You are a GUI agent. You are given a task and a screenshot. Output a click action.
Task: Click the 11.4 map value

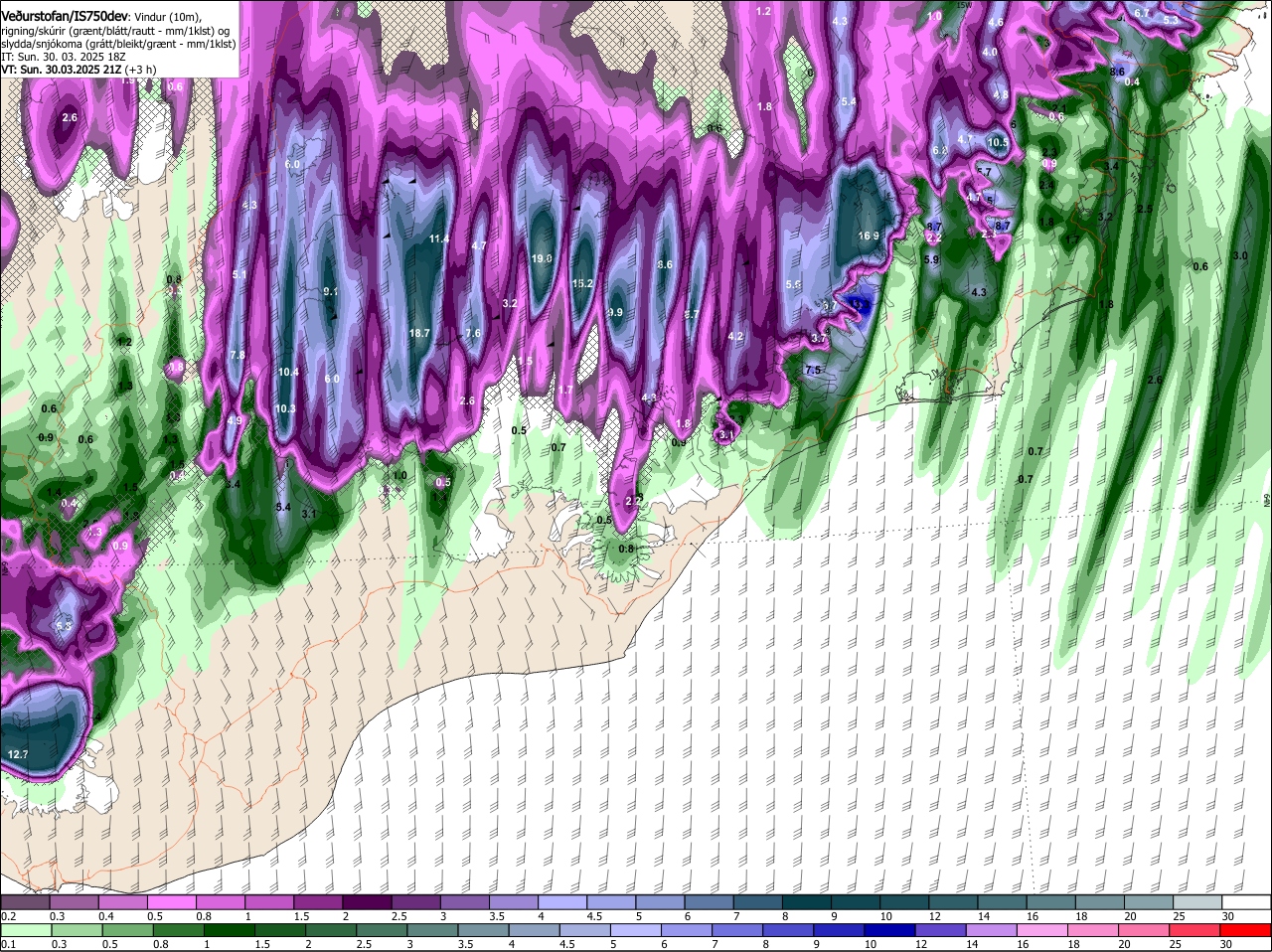point(439,239)
